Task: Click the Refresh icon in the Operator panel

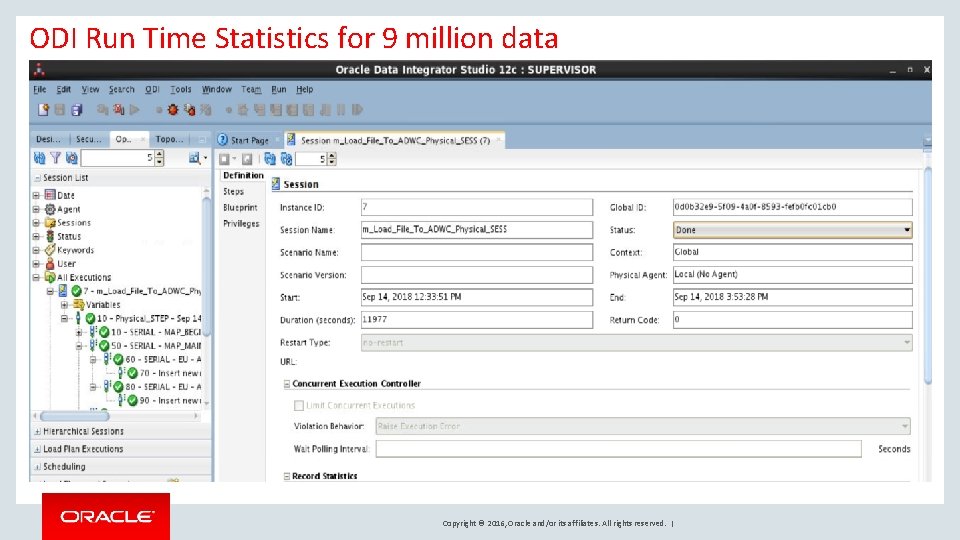Action: (x=40, y=158)
